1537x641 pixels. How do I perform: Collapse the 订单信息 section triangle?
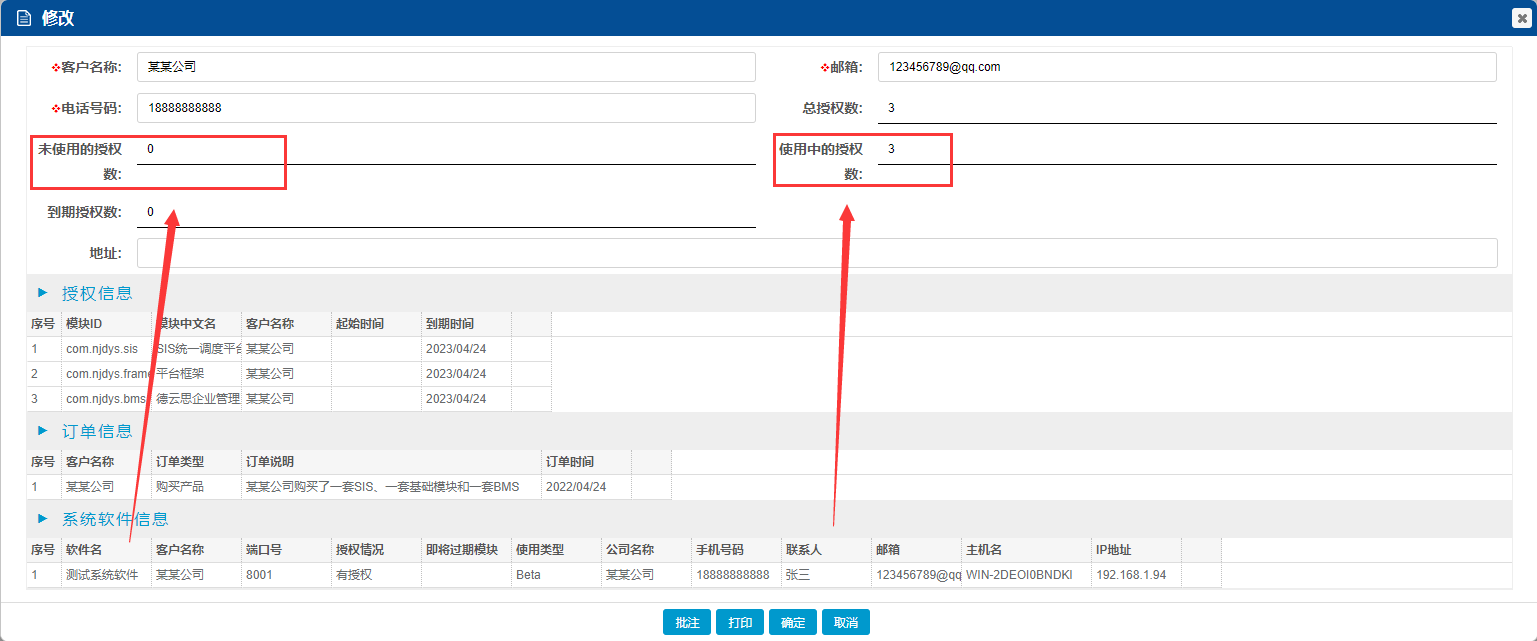tap(42, 431)
